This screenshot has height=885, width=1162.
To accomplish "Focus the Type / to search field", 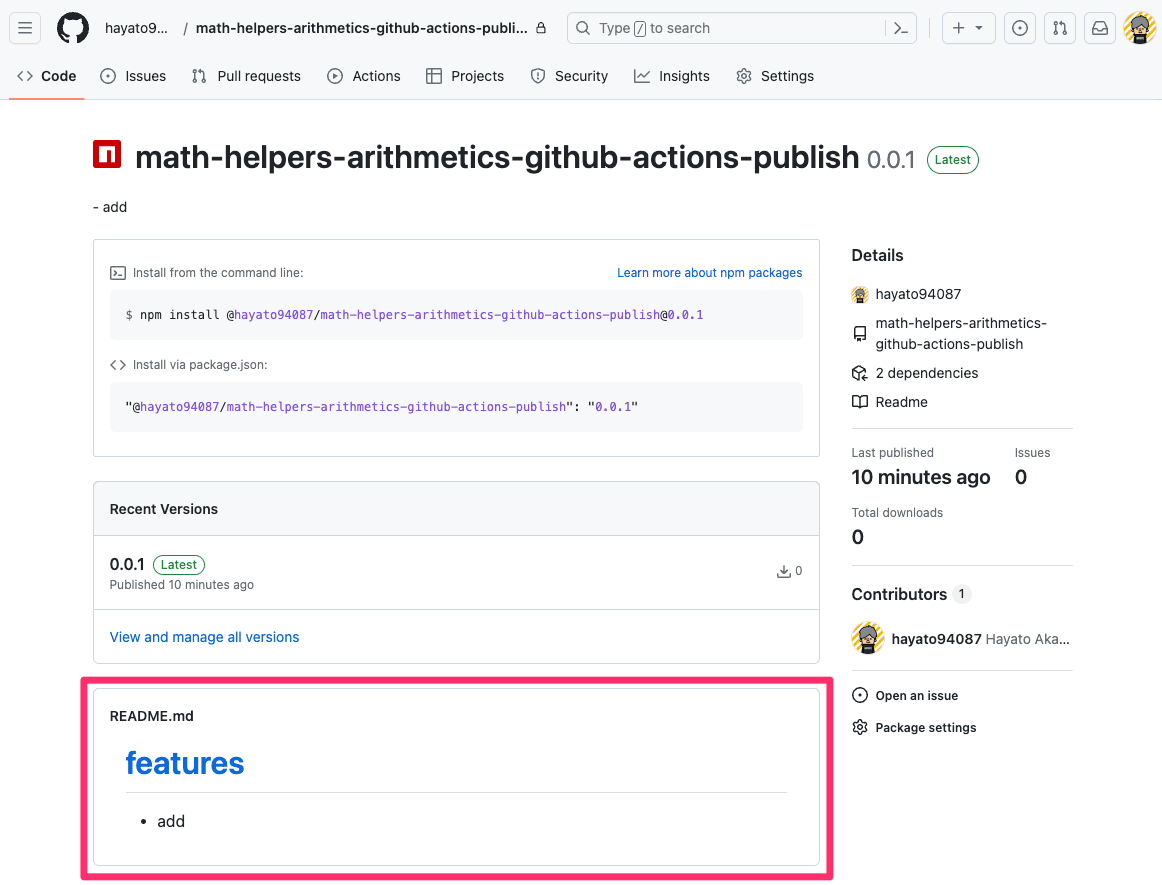I will [741, 28].
